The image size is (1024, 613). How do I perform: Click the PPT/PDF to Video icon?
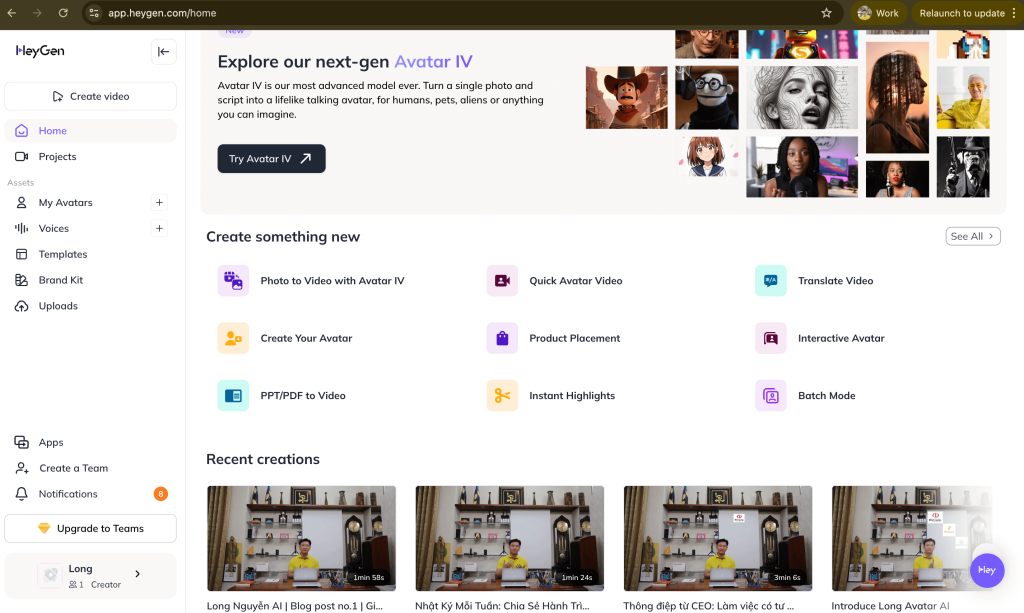coord(233,396)
